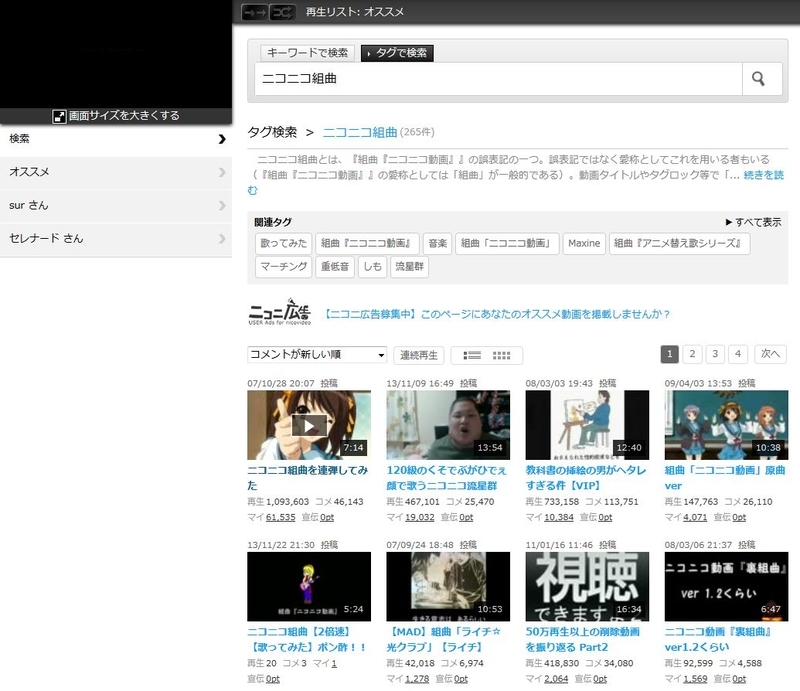Image resolution: width=800 pixels, height=691 pixels.
Task: Open title link 50万再生以上の削除動画を振り返る Part2
Action: [583, 639]
